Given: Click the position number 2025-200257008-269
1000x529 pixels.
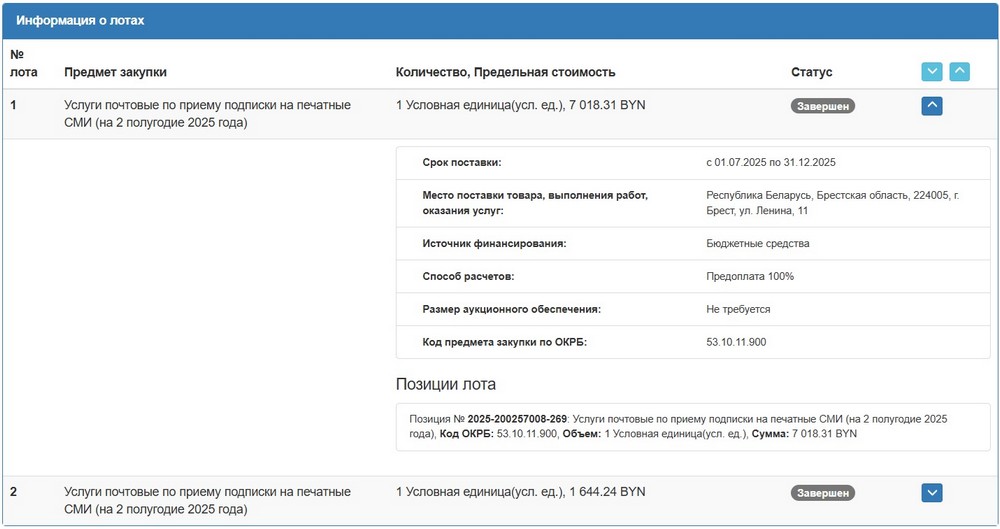Looking at the screenshot, I should click(x=517, y=419).
